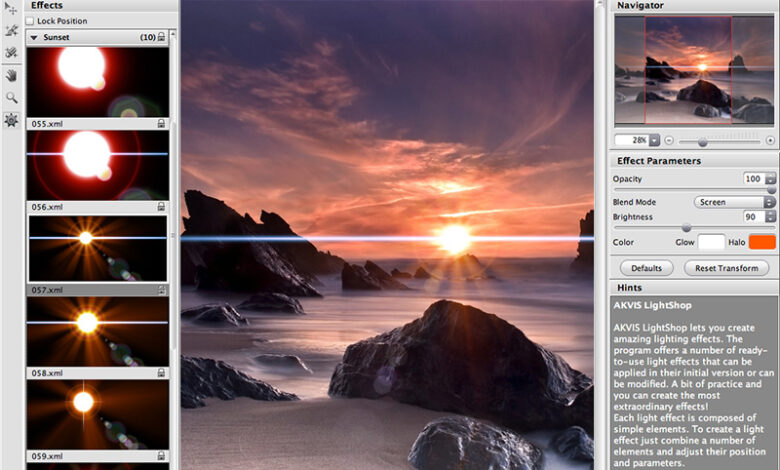Collapse the Sunset effects group
The width and height of the screenshot is (780, 470).
pos(34,37)
